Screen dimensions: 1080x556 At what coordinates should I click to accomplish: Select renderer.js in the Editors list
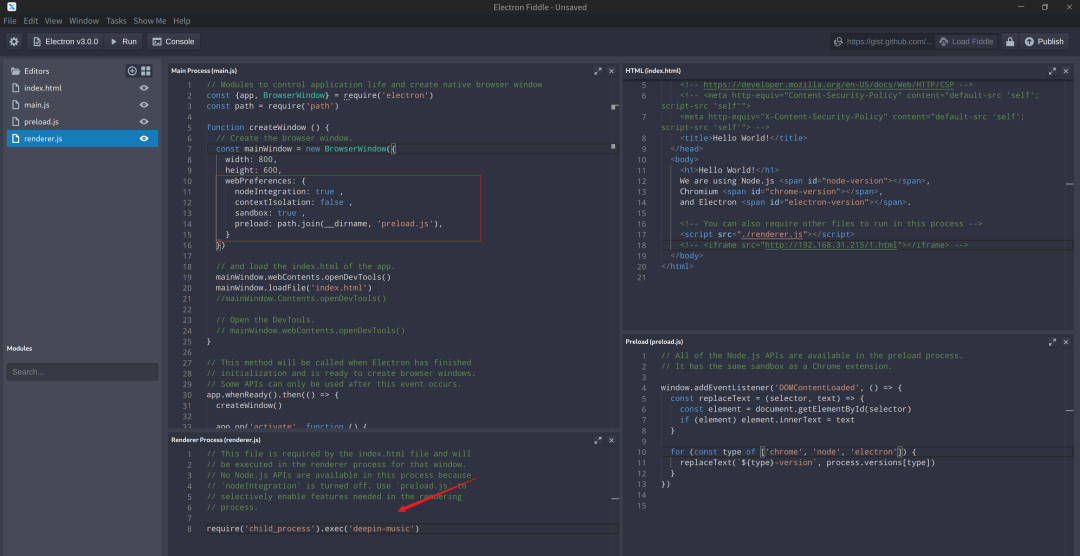click(82, 138)
